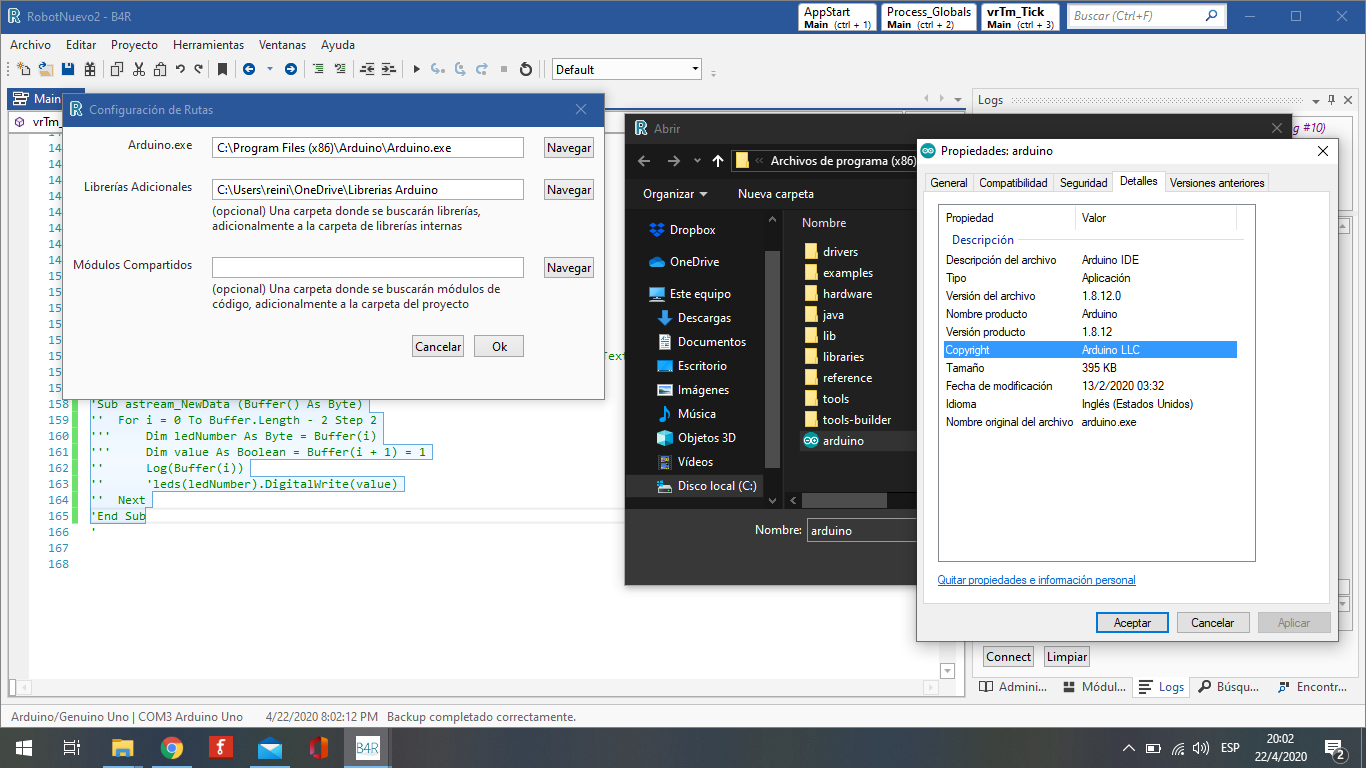Screen dimensions: 1366x768
Task: Click the Undo arrow icon
Action: (180, 69)
